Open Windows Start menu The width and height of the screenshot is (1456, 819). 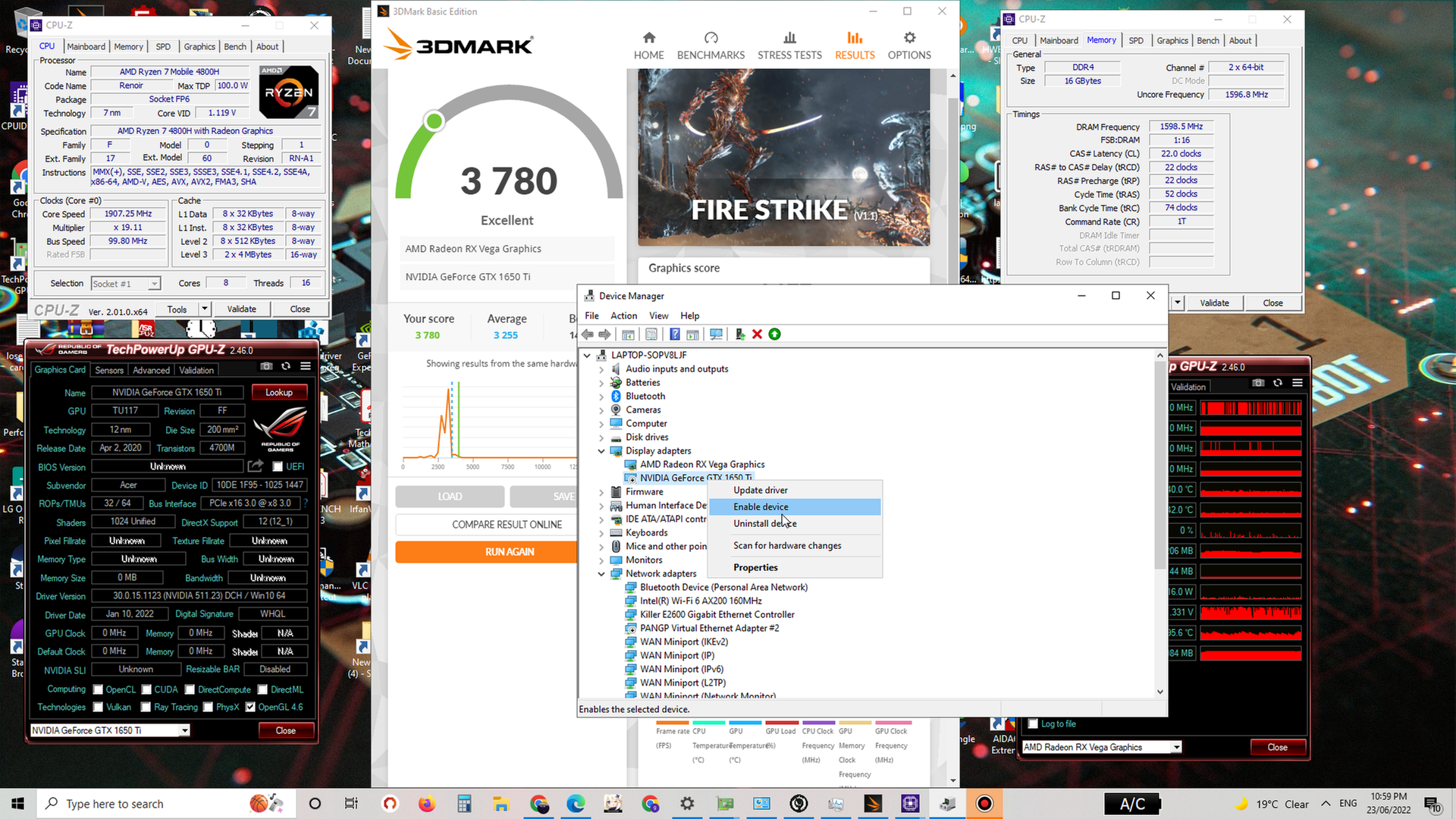click(17, 804)
